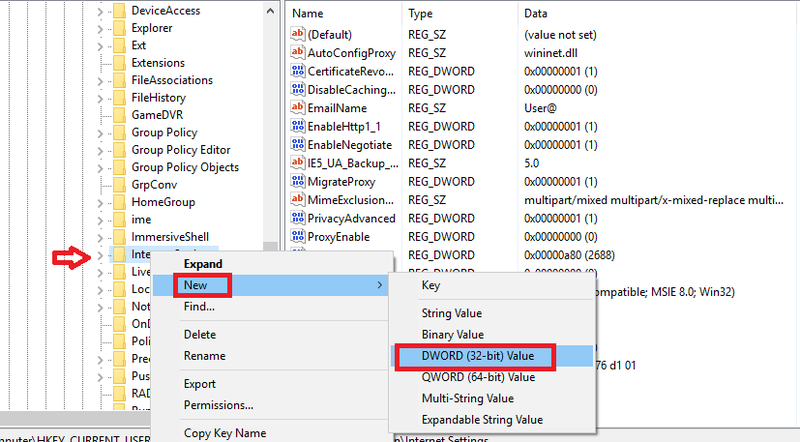Screen dimensions: 800x442
Task: Click the IE5_UA_Backup_... string icon
Action: pos(298,163)
